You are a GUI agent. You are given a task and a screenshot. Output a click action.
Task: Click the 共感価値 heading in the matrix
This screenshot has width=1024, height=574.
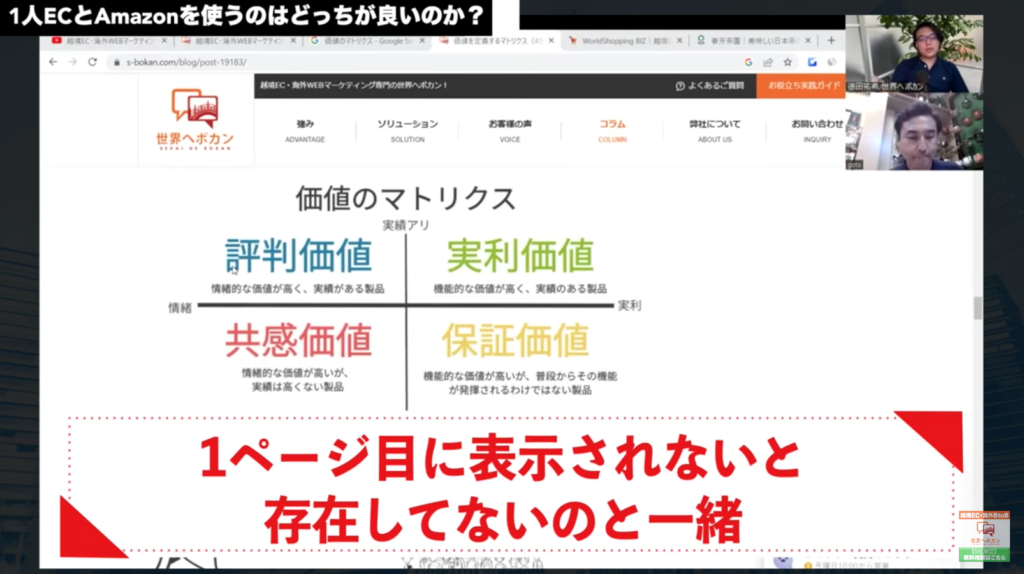point(298,340)
